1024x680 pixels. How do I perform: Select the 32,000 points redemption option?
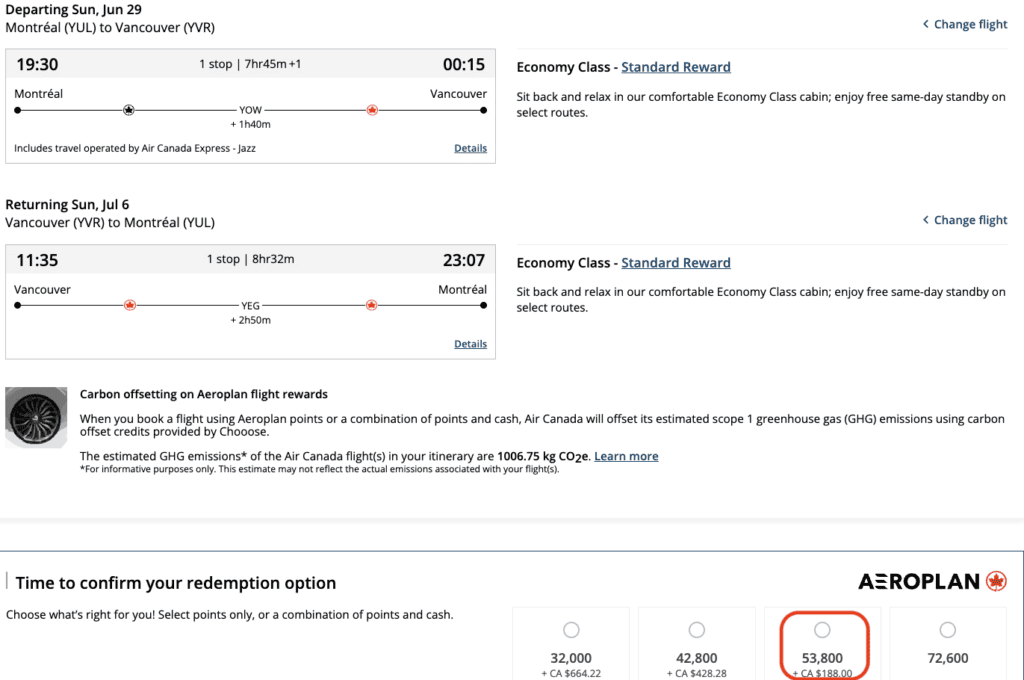point(570,630)
